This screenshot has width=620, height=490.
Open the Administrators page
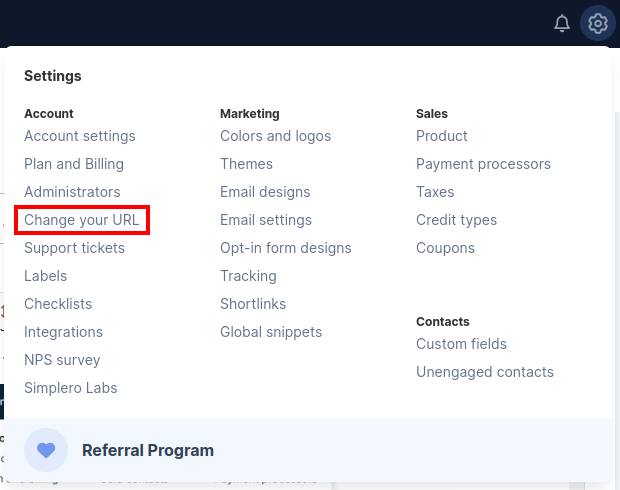[x=72, y=192]
